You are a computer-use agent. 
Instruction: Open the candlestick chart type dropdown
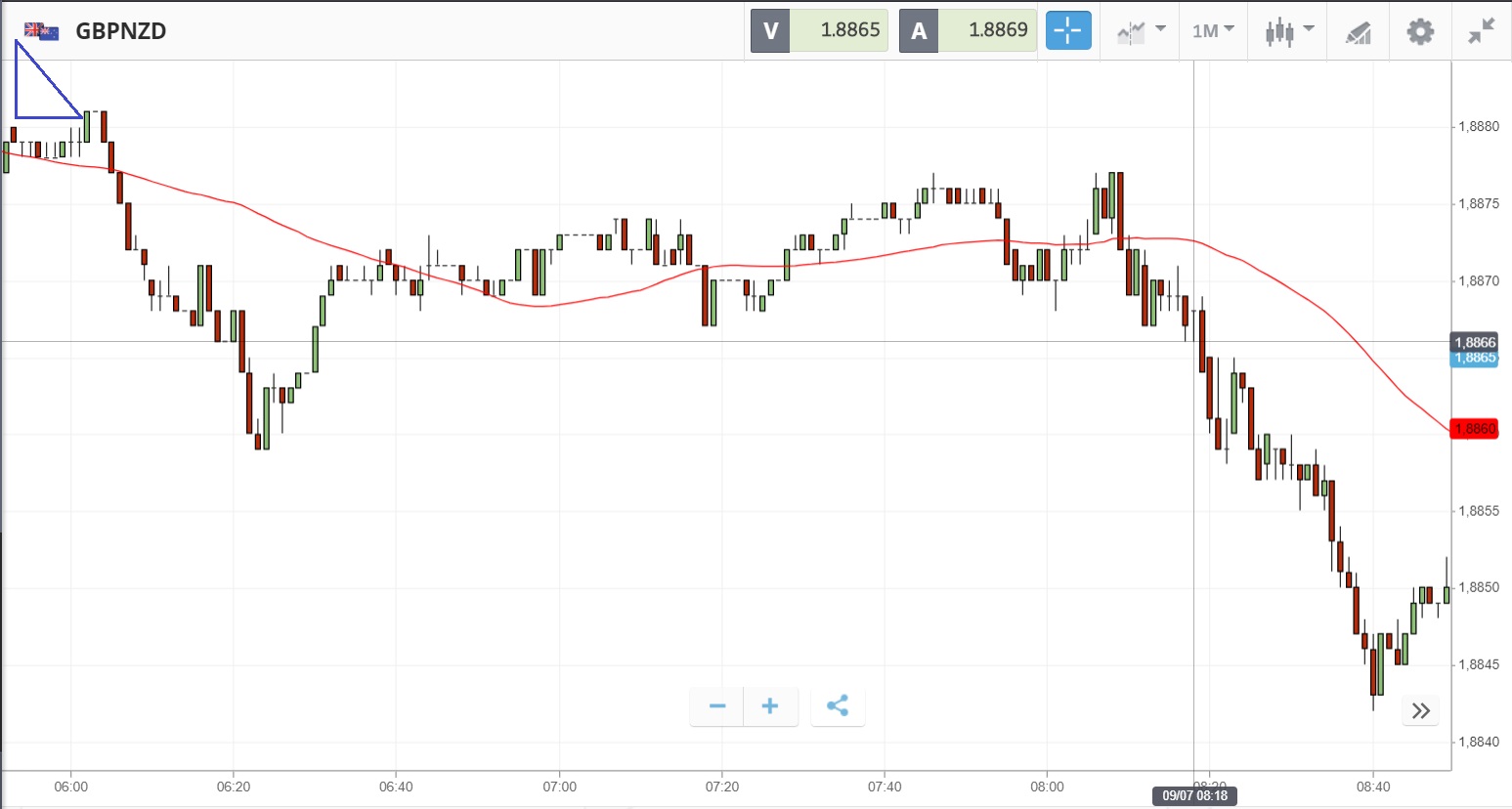coord(1288,31)
